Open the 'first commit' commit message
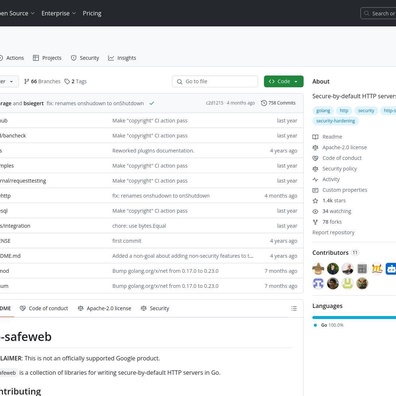The width and height of the screenshot is (396, 396). pos(127,241)
